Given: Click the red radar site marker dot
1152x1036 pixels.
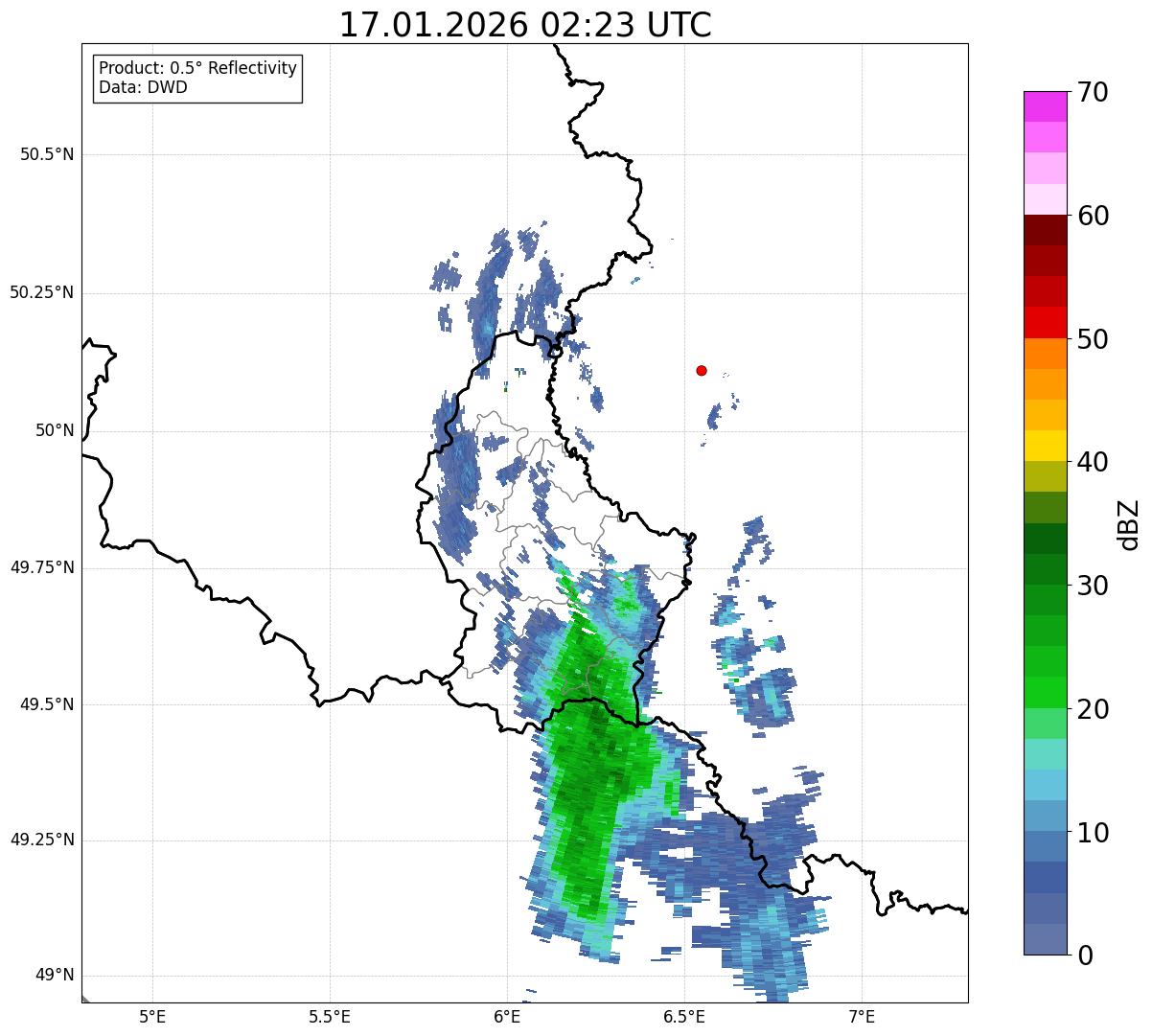Looking at the screenshot, I should pyautogui.click(x=702, y=370).
